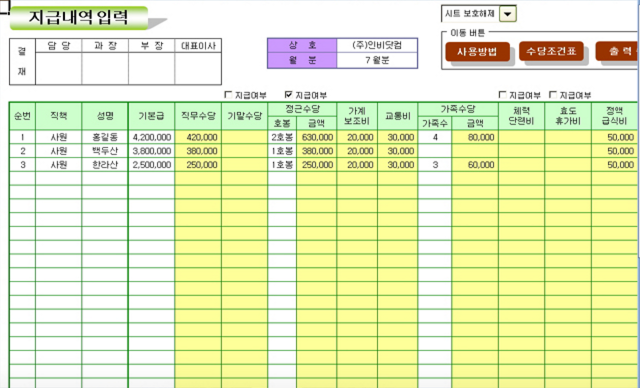Select 홍길동's 50,000 정액급식비 cell
The width and height of the screenshot is (640, 388).
tap(614, 137)
